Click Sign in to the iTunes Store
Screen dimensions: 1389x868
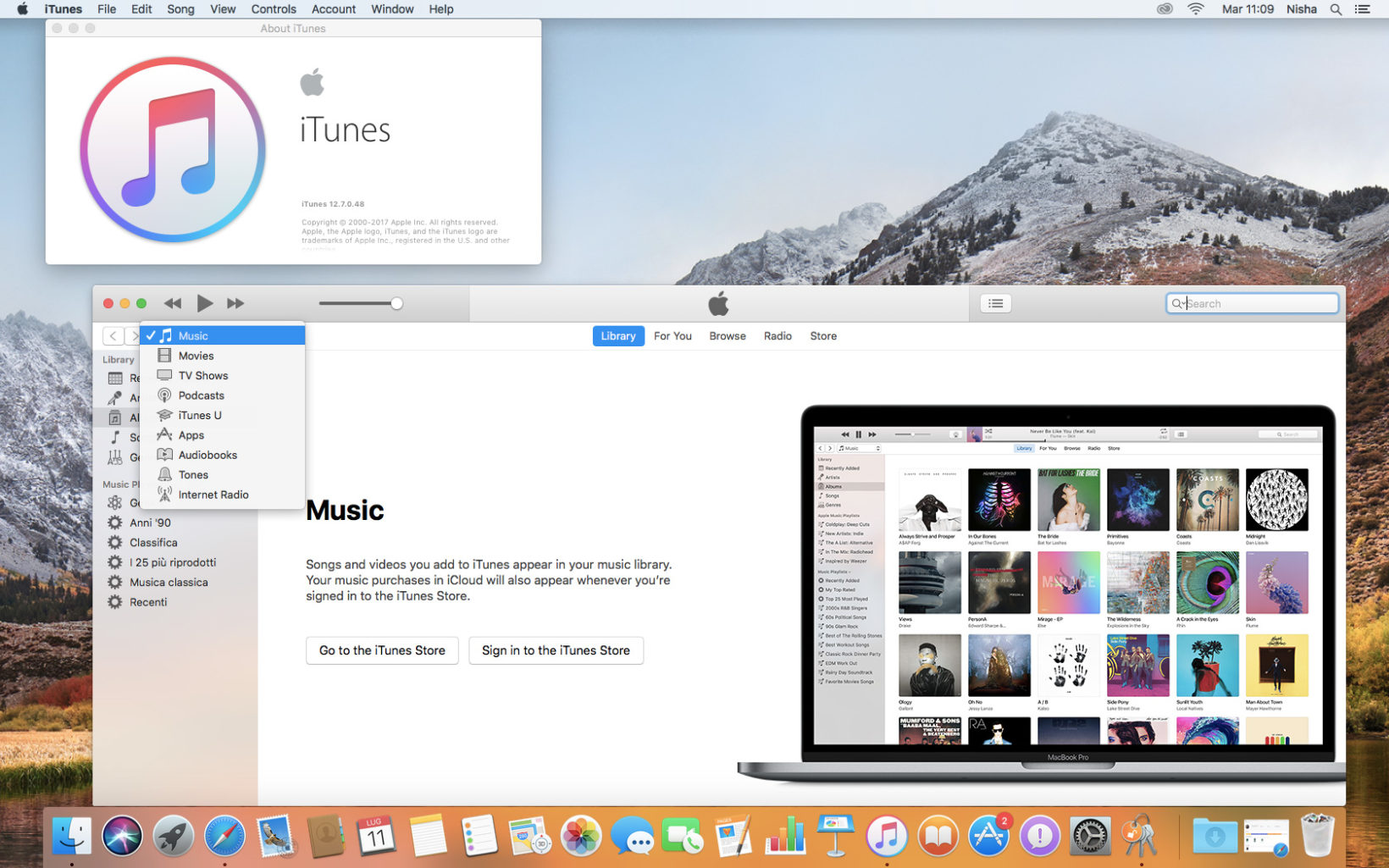tap(556, 650)
